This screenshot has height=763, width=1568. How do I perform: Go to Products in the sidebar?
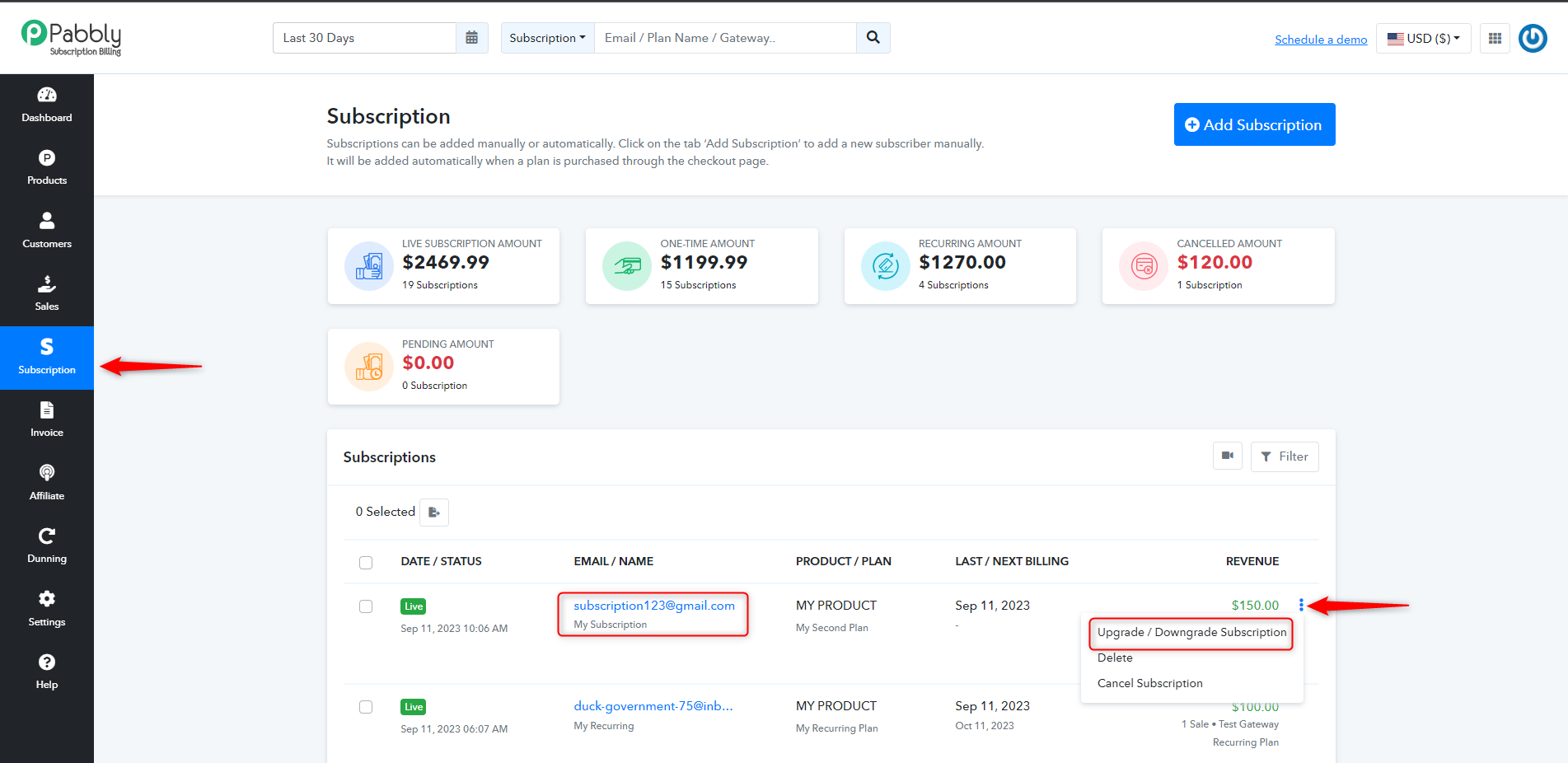tap(47, 168)
